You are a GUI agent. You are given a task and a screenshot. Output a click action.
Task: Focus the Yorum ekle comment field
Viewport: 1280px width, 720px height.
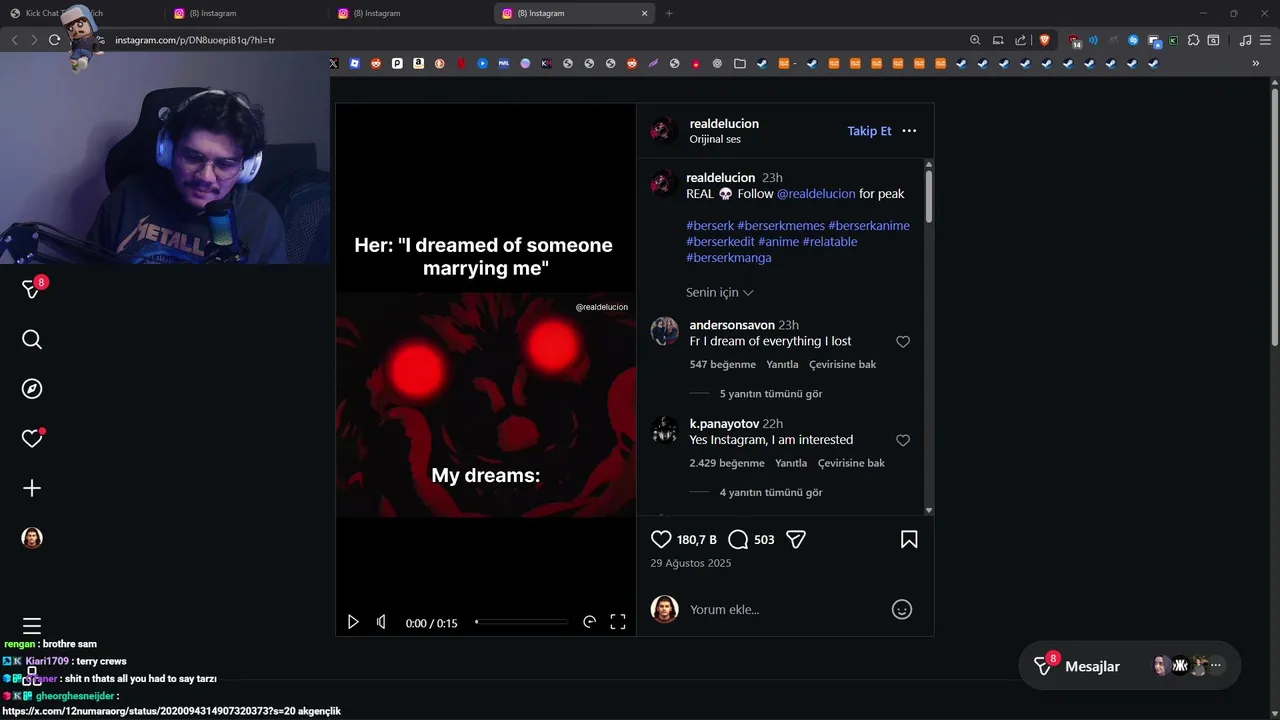click(785, 609)
